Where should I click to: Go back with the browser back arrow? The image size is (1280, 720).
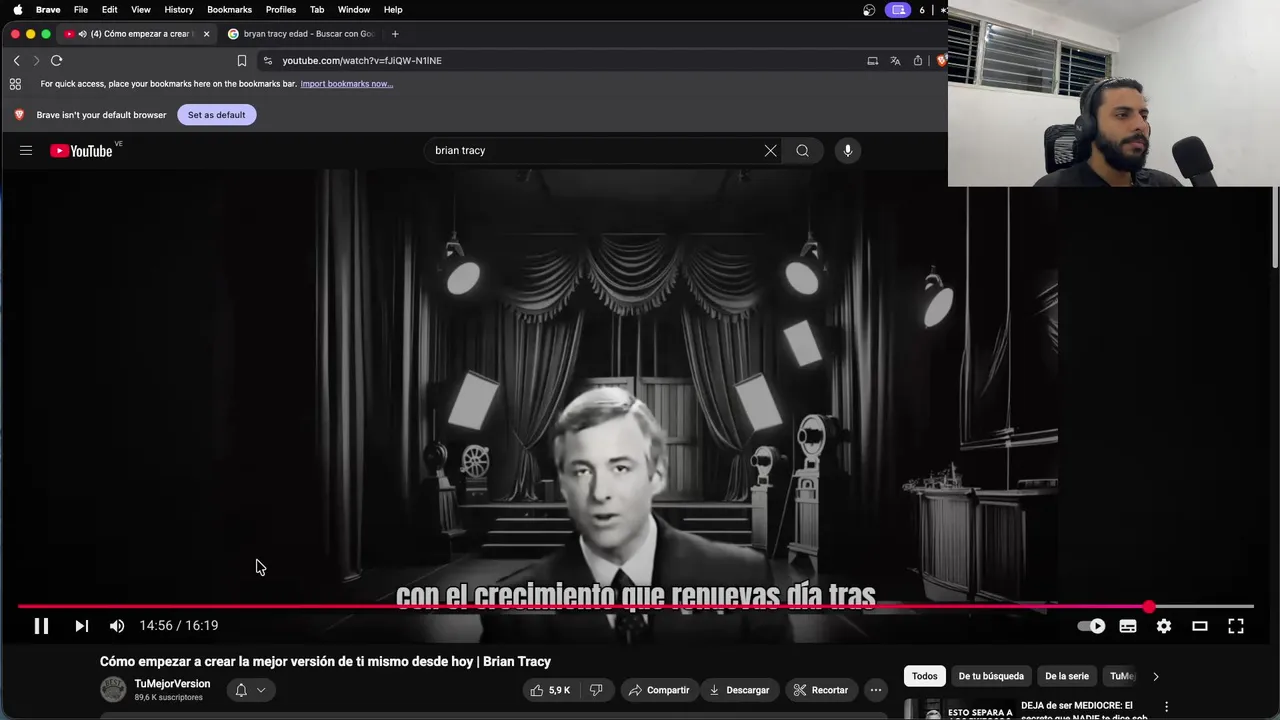pos(16,61)
